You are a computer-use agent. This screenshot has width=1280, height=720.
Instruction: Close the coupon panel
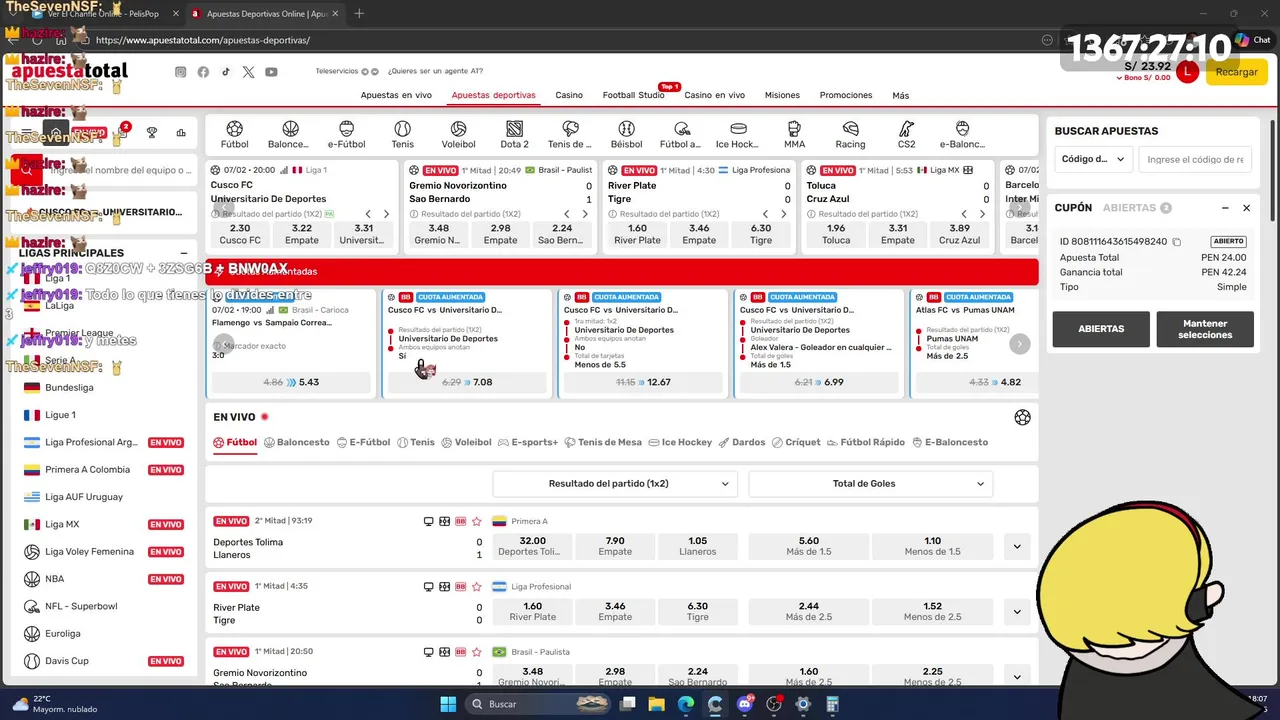pos(1246,208)
